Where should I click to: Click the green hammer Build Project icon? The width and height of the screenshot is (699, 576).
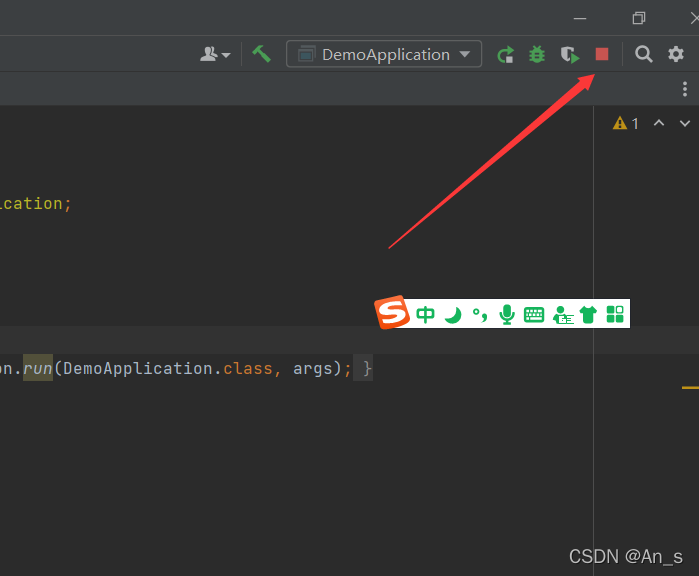(262, 54)
